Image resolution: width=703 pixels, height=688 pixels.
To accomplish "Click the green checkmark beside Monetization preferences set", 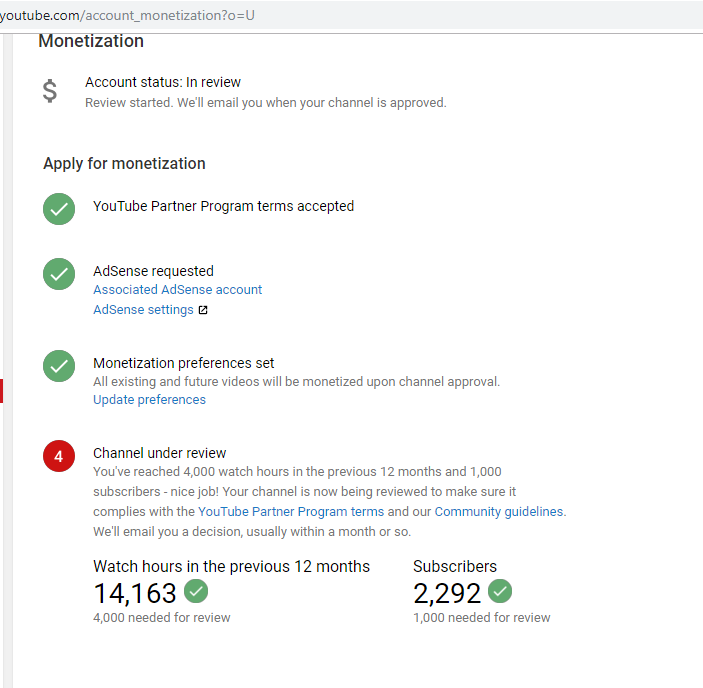I will click(x=59, y=366).
